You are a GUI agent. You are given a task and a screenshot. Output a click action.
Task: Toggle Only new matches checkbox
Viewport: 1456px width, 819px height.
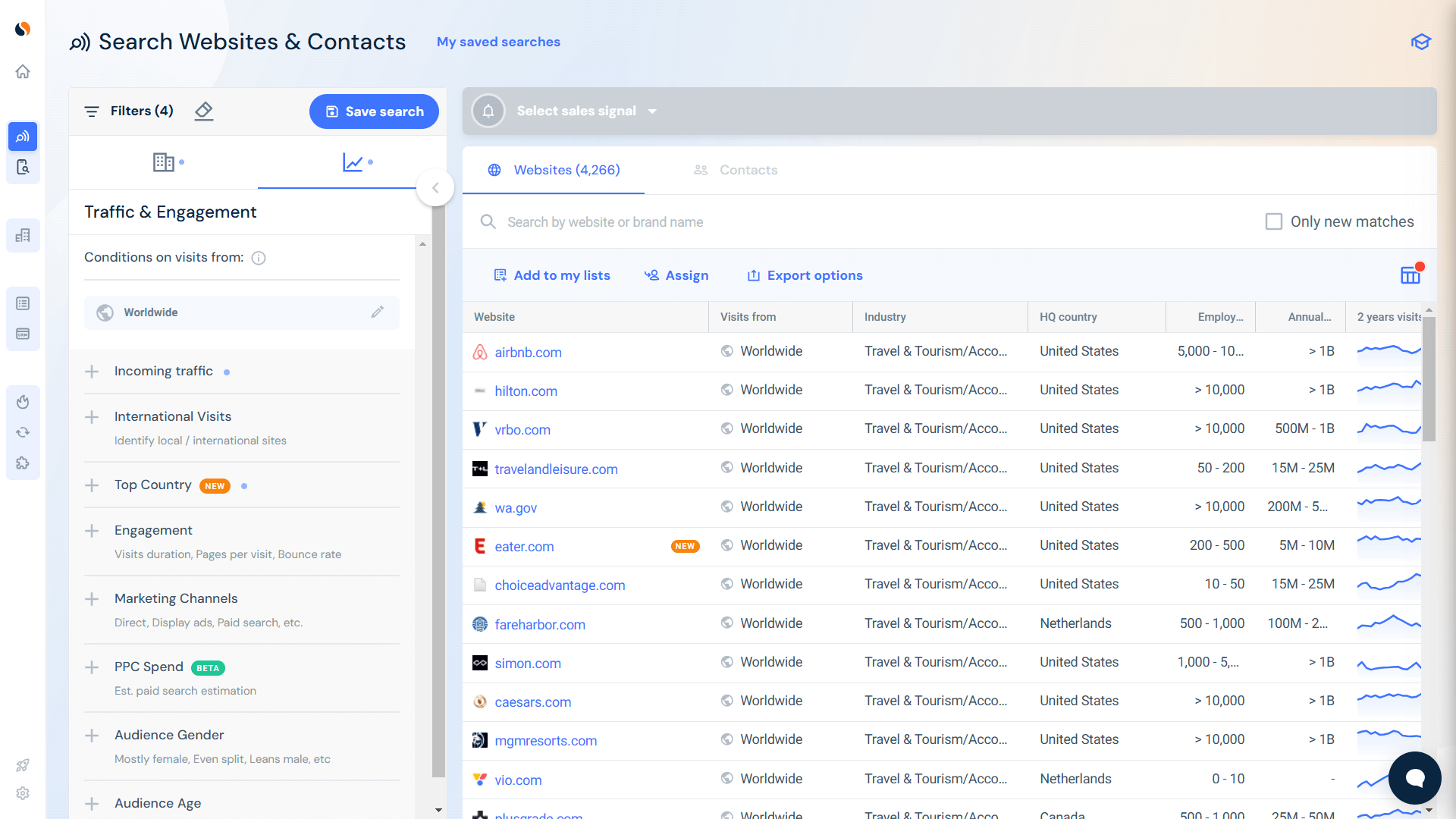click(x=1274, y=221)
